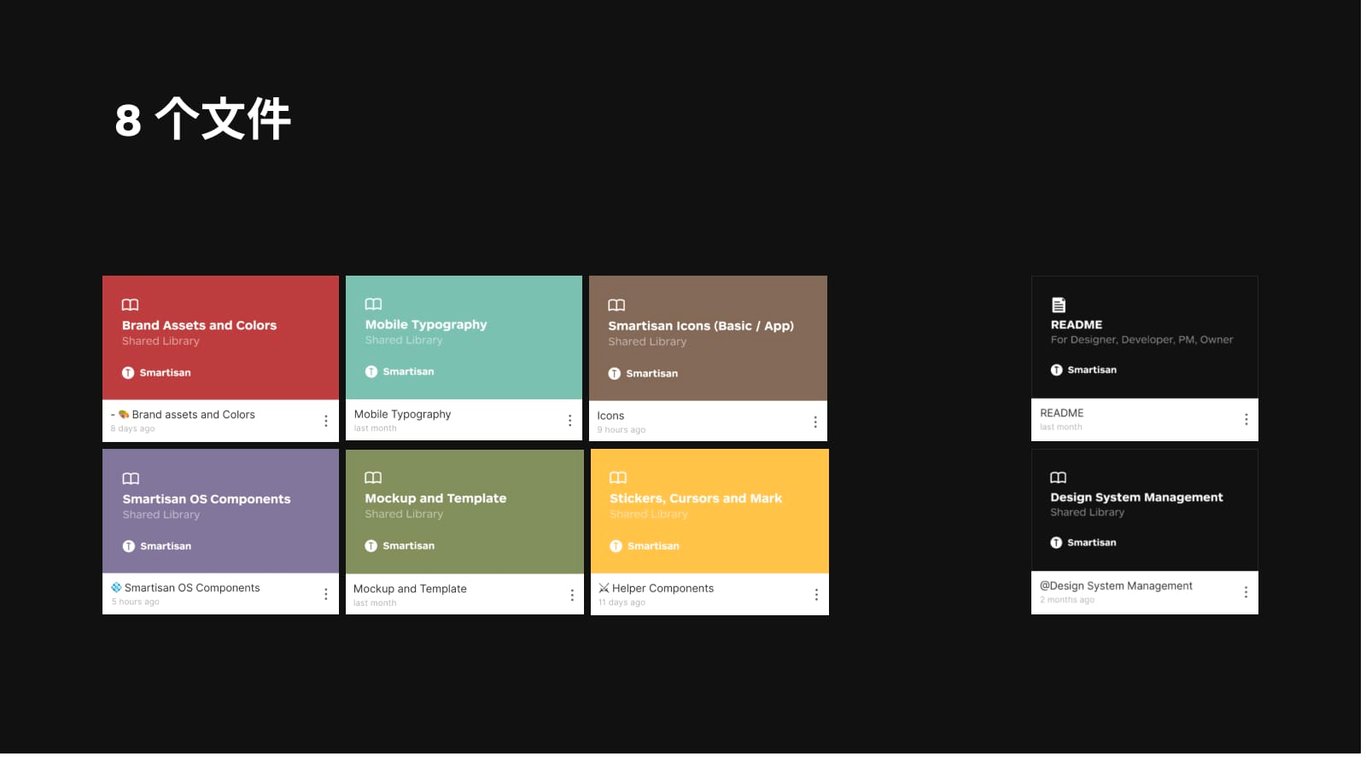Click the book icon on Brand Assets and Colors card
The height and width of the screenshot is (768, 1366).
130,305
